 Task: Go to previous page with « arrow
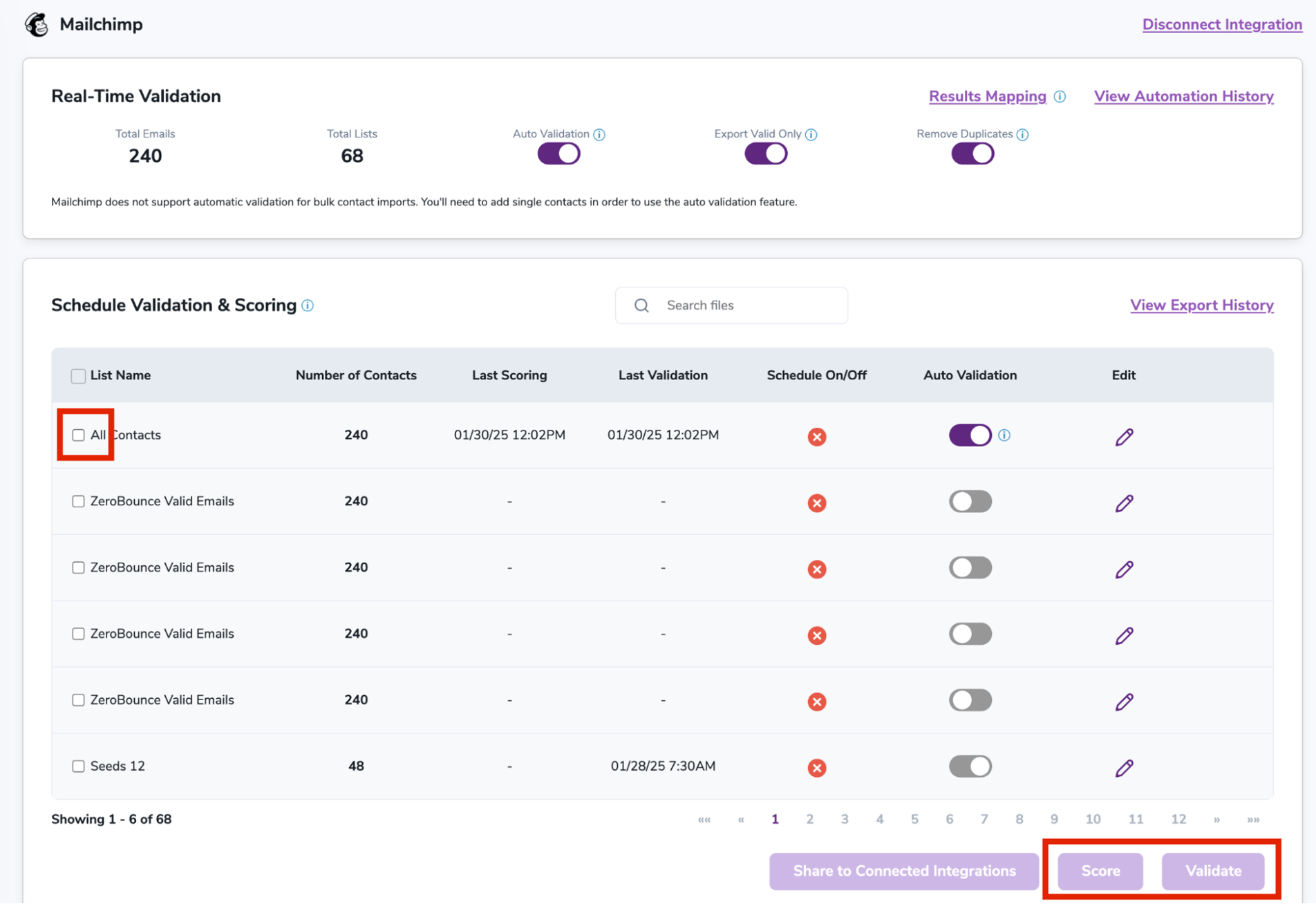click(741, 820)
